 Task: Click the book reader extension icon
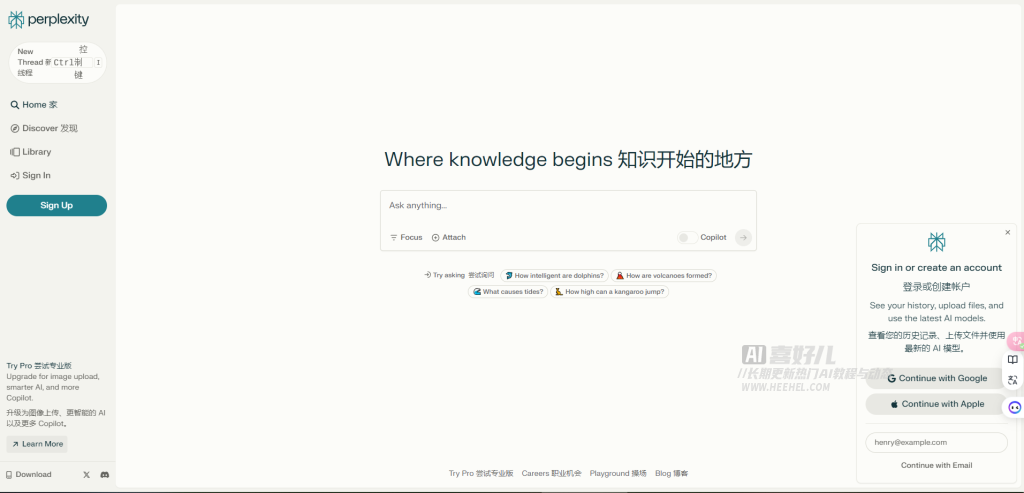[1013, 360]
